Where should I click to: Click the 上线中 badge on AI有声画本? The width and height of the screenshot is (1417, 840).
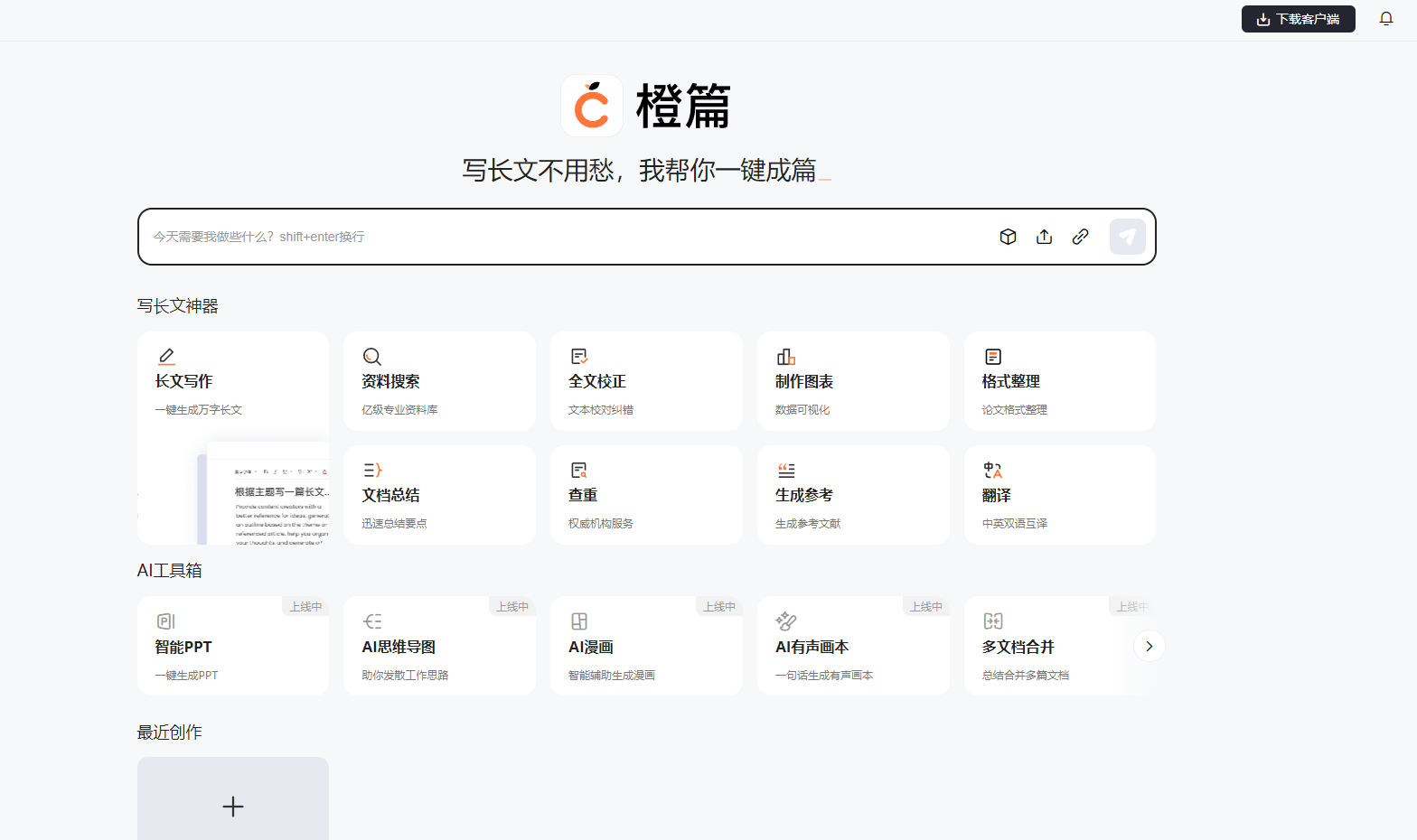(926, 606)
